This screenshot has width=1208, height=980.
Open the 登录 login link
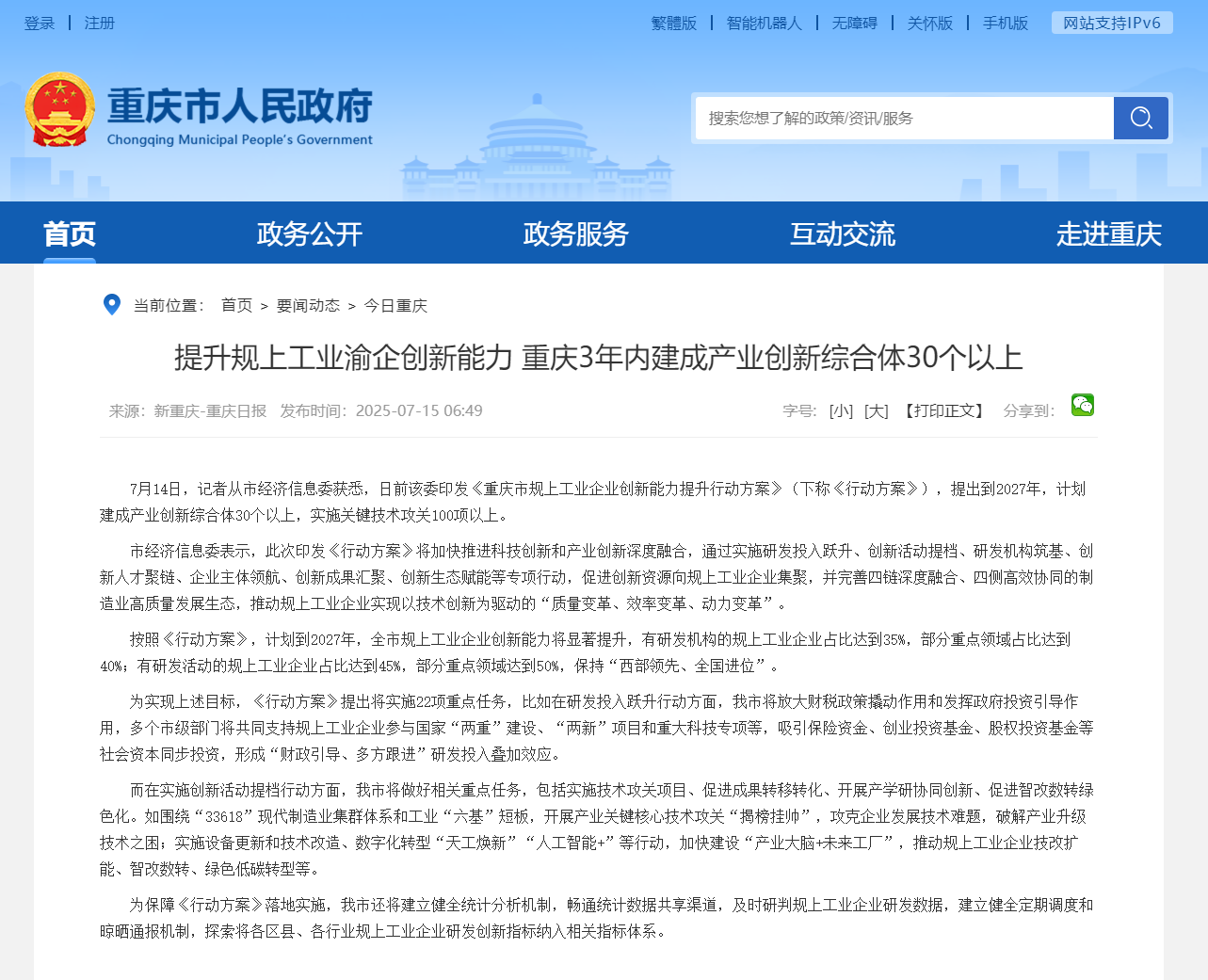[x=40, y=23]
